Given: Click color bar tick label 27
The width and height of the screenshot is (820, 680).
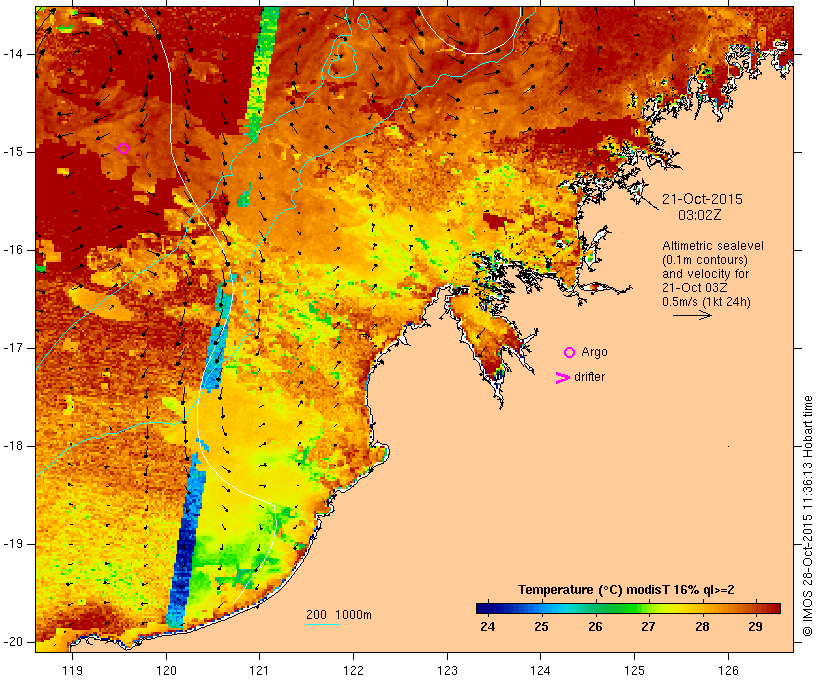Looking at the screenshot, I should click(x=648, y=626).
